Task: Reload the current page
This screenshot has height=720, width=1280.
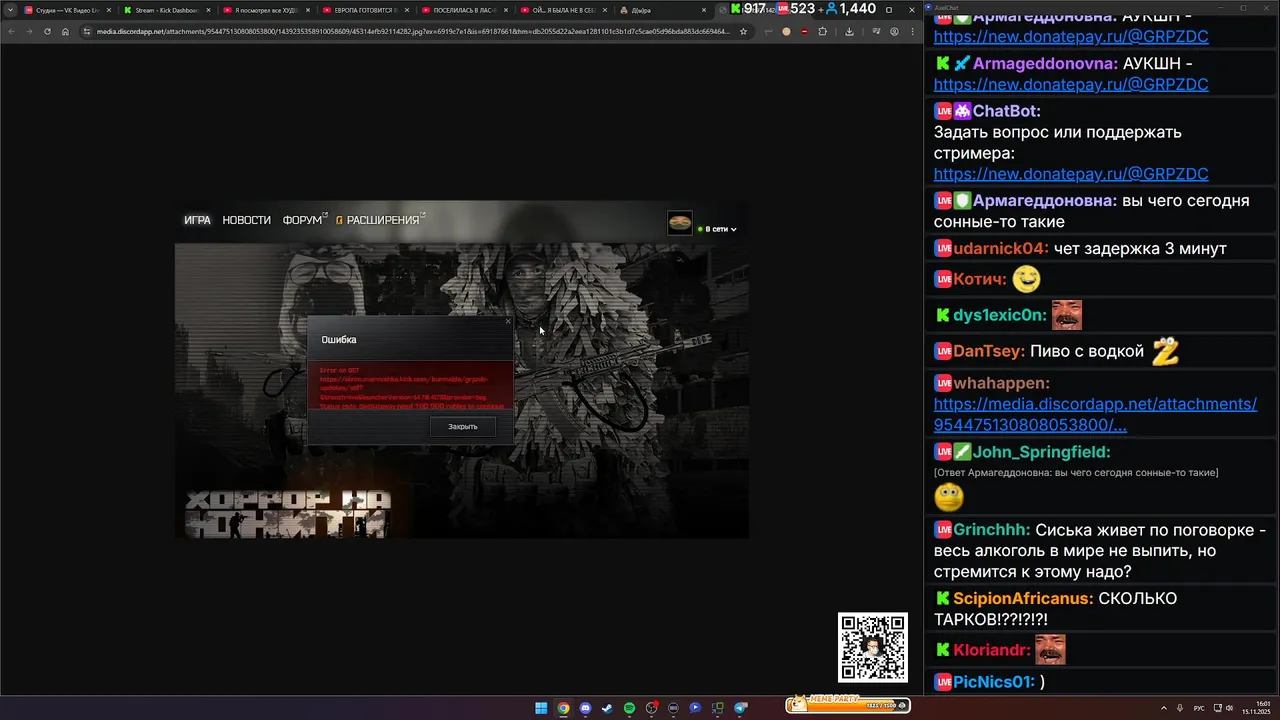Action: (x=47, y=31)
